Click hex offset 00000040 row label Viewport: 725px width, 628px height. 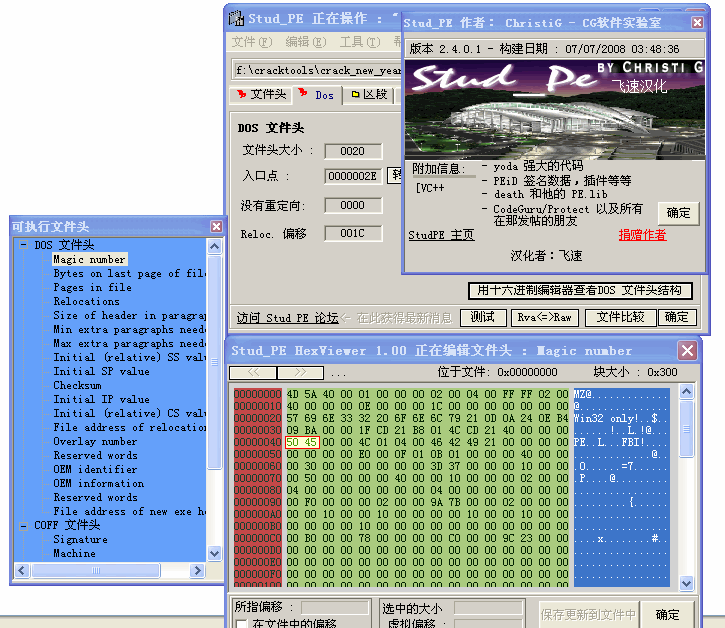pyautogui.click(x=257, y=442)
